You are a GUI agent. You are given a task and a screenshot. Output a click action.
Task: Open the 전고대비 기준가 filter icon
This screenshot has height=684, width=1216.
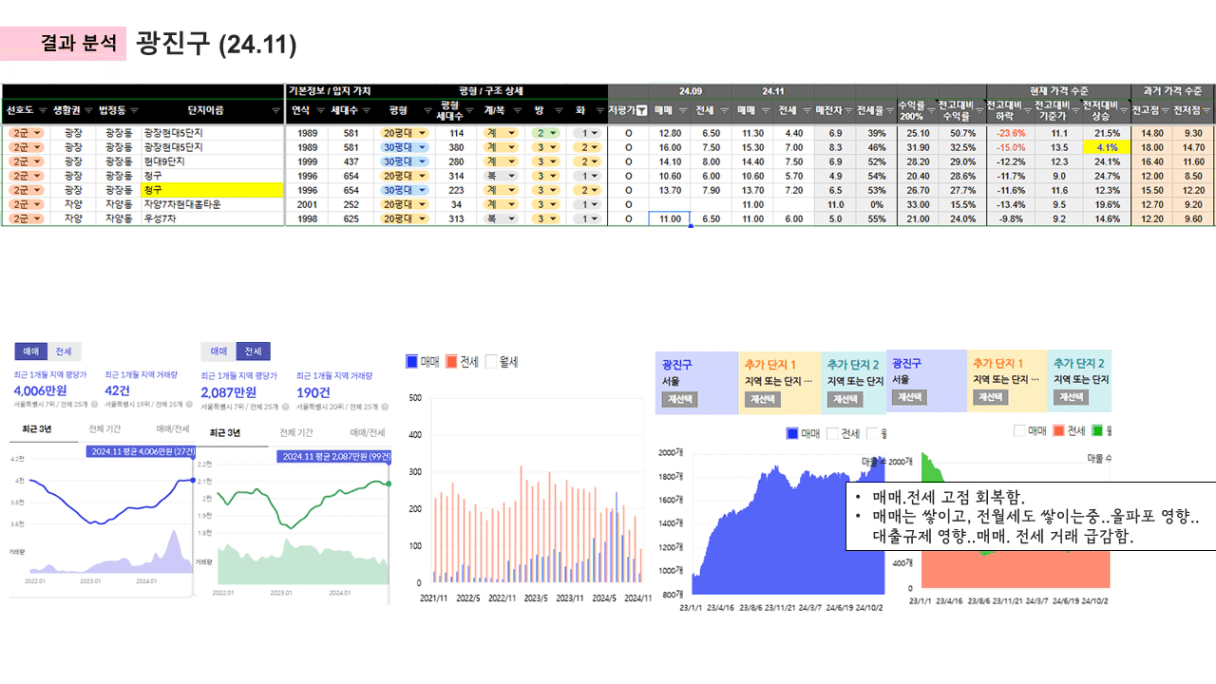[1076, 110]
